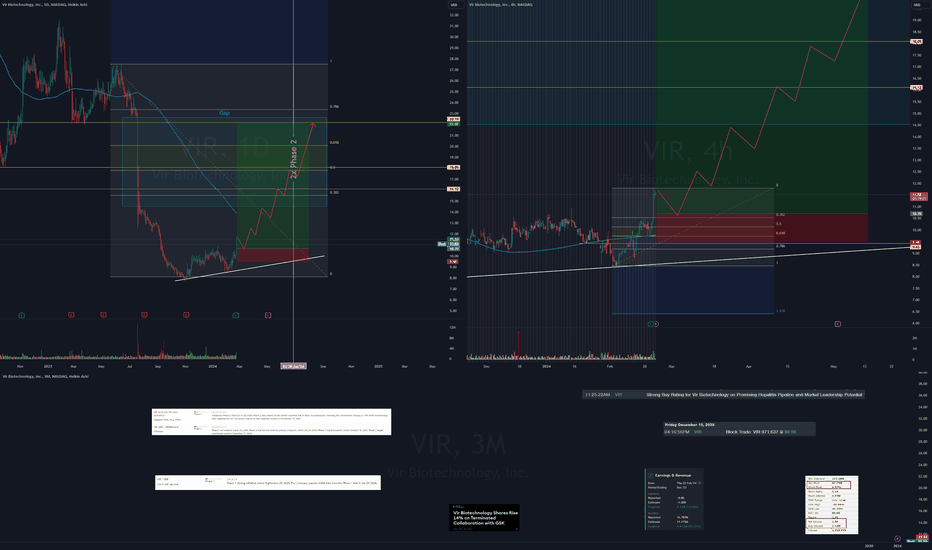
Task: Select the '2X Phase 2' vertical line text
Action: [293, 159]
